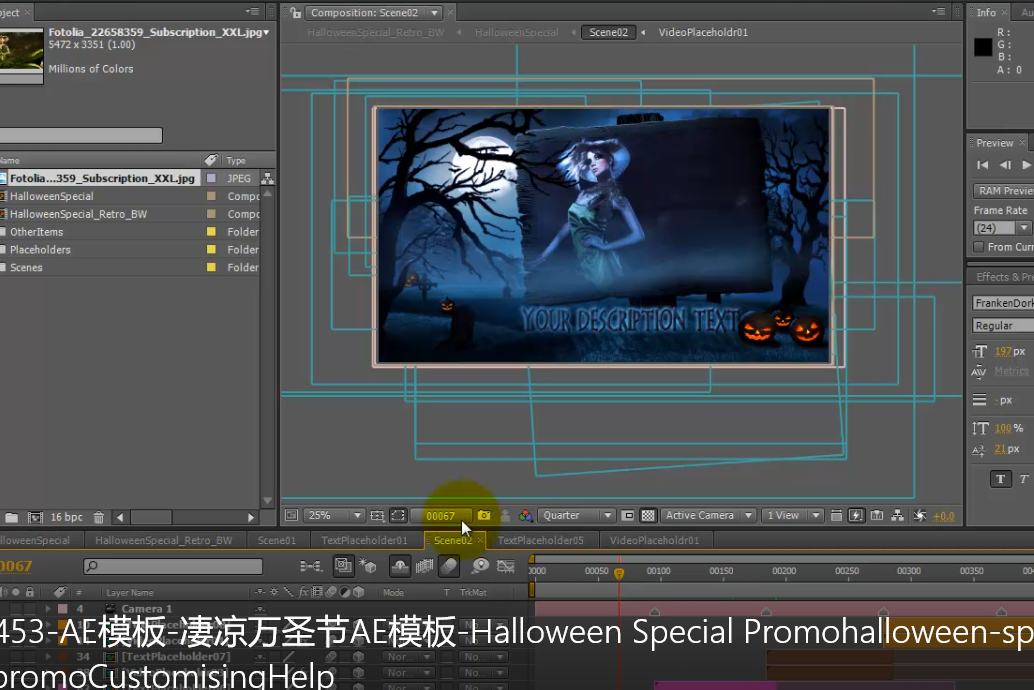Image resolution: width=1034 pixels, height=690 pixels.
Task: Click the Region of Interest icon
Action: pyautogui.click(x=628, y=515)
